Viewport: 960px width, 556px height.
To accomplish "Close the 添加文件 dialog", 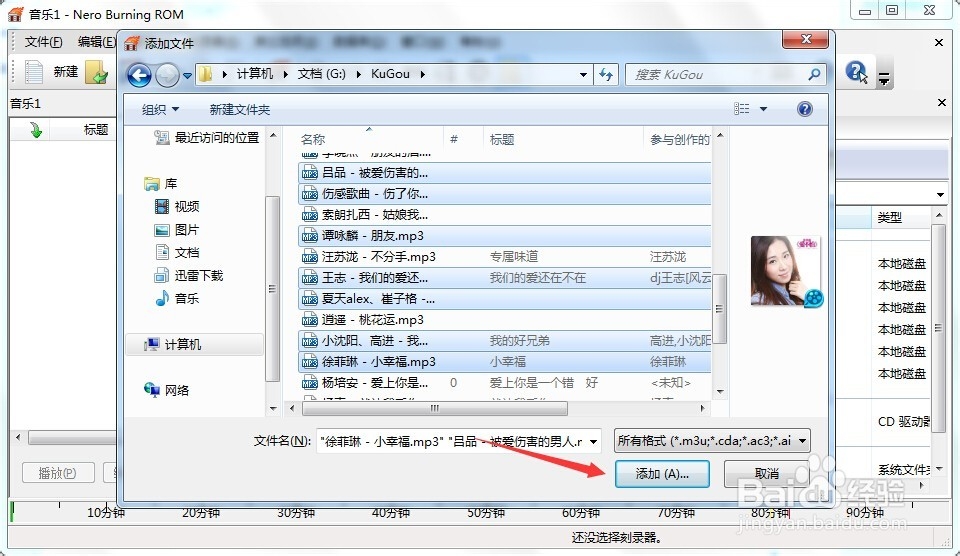I will click(x=806, y=39).
